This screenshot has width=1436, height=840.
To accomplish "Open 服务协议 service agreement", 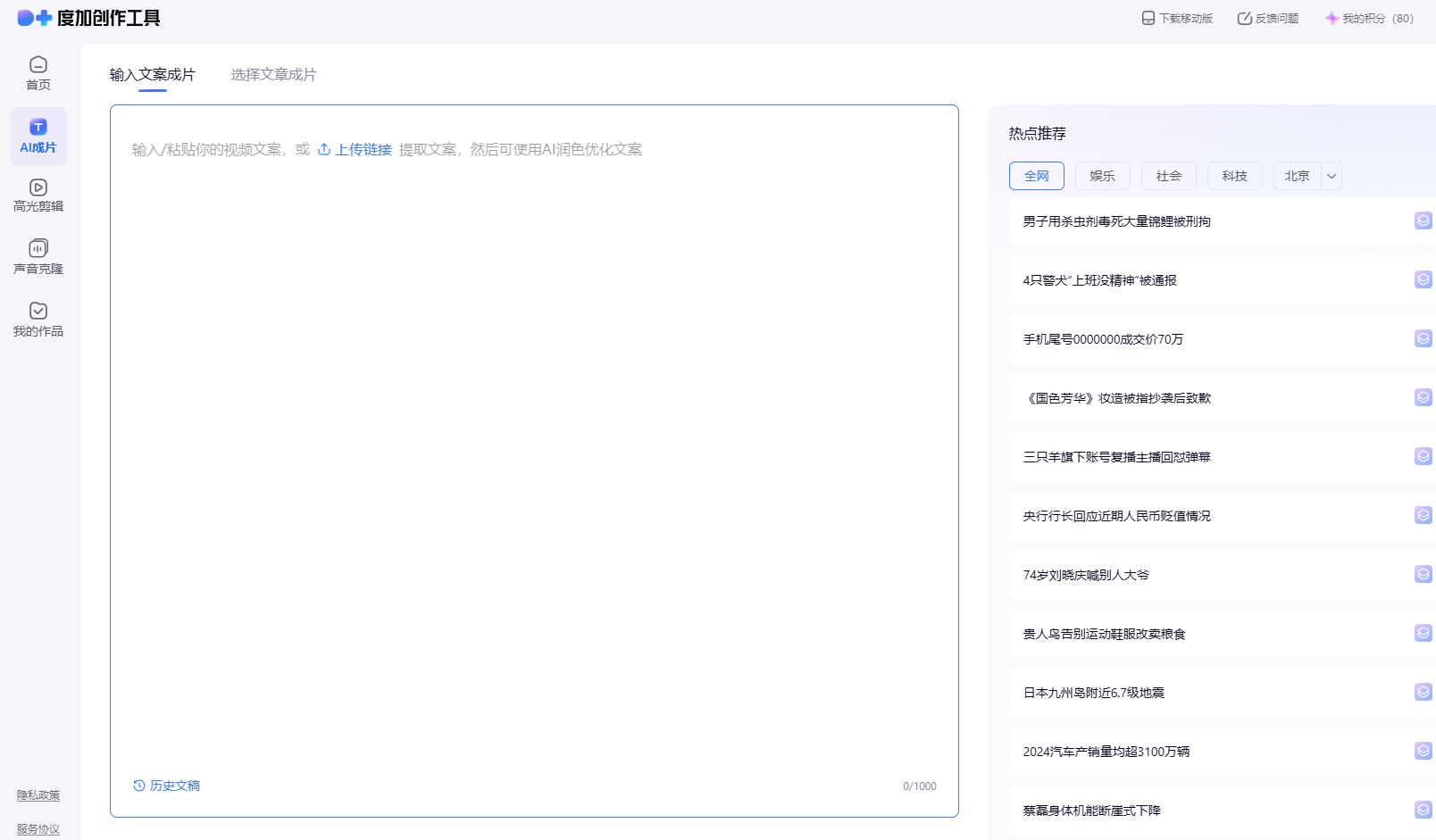I will pos(38,829).
